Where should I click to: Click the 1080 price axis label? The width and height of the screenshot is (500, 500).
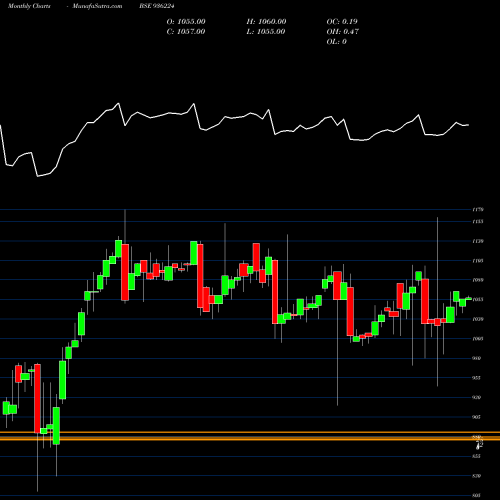pos(478,280)
